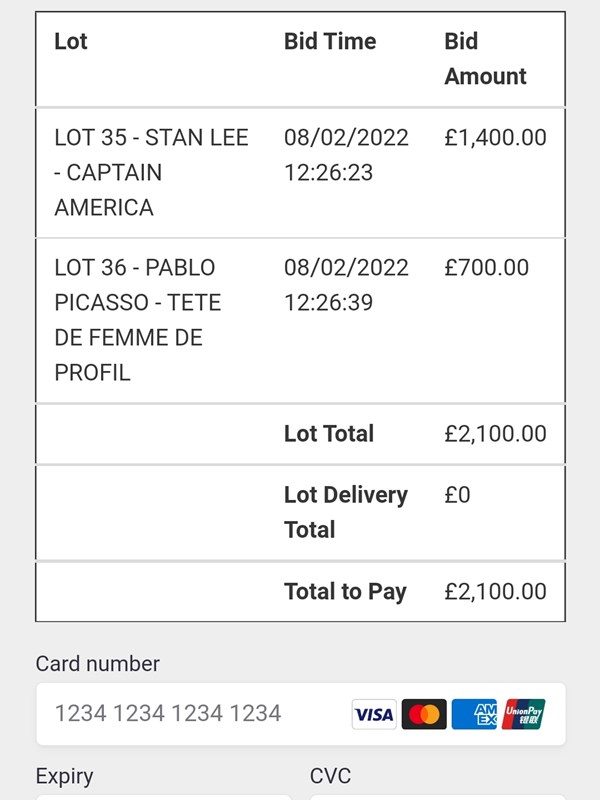Image resolution: width=600 pixels, height=800 pixels.
Task: Click the Lot Total label
Action: 329,434
